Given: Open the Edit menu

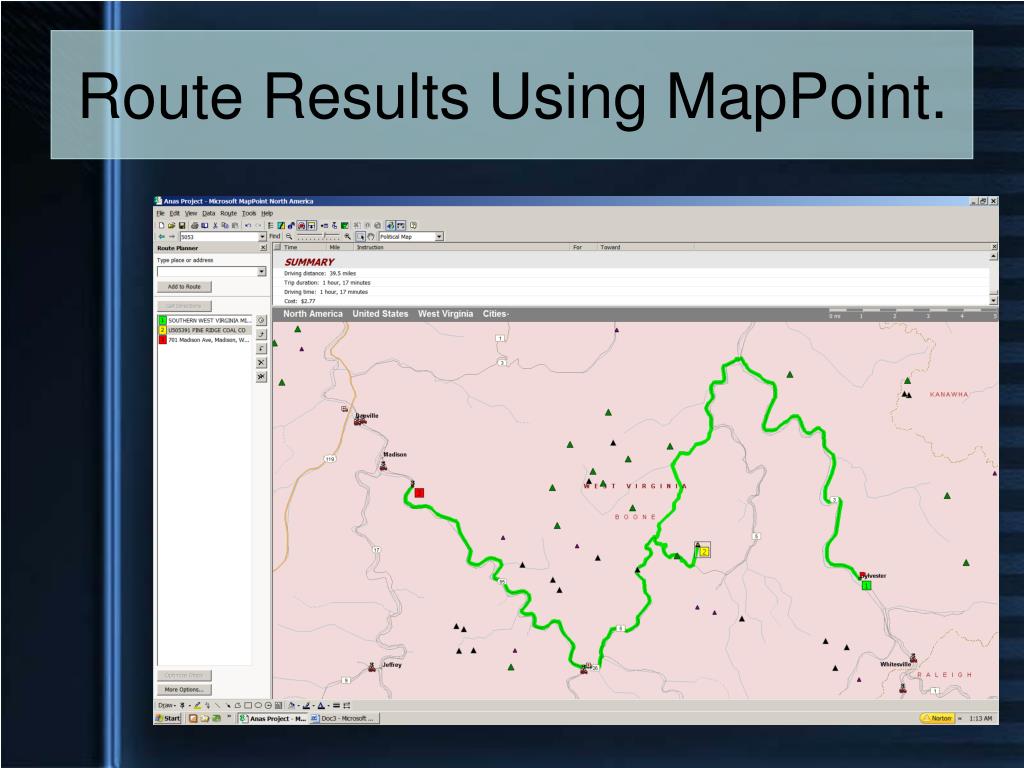Looking at the screenshot, I should [x=174, y=213].
